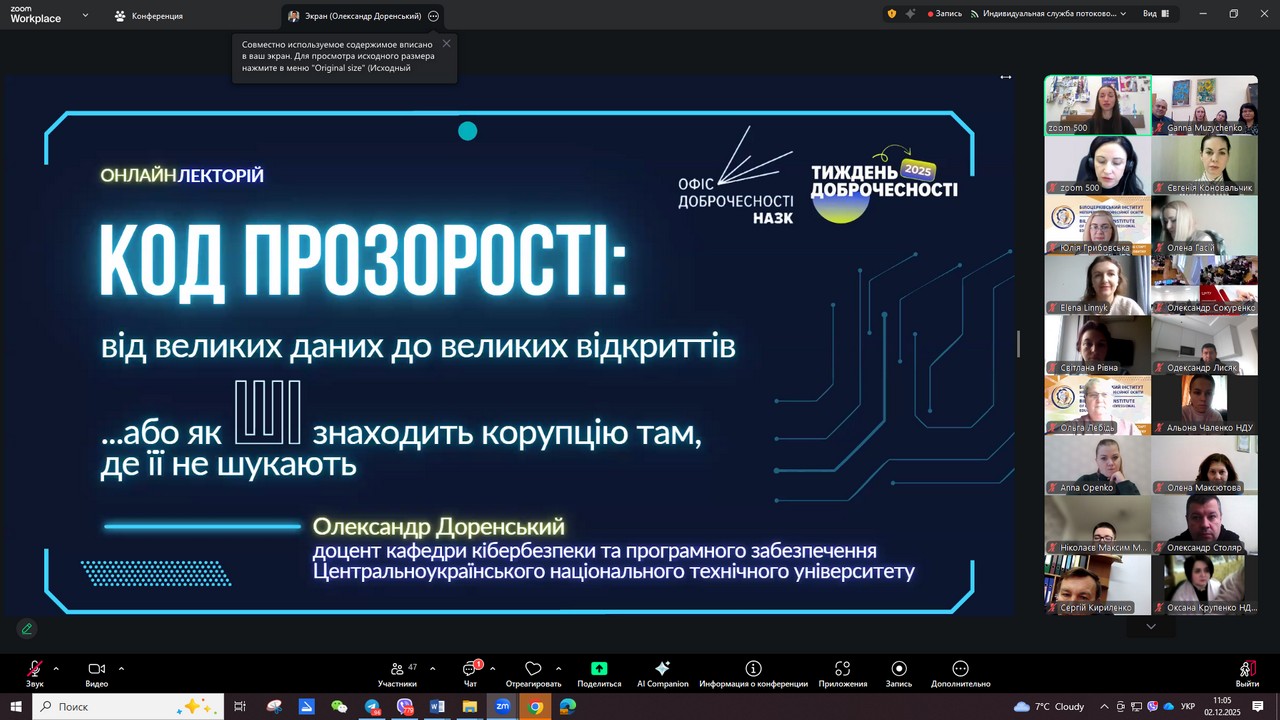Open the Дополнительно more options icon
1280x720 pixels.
pyautogui.click(x=960, y=669)
